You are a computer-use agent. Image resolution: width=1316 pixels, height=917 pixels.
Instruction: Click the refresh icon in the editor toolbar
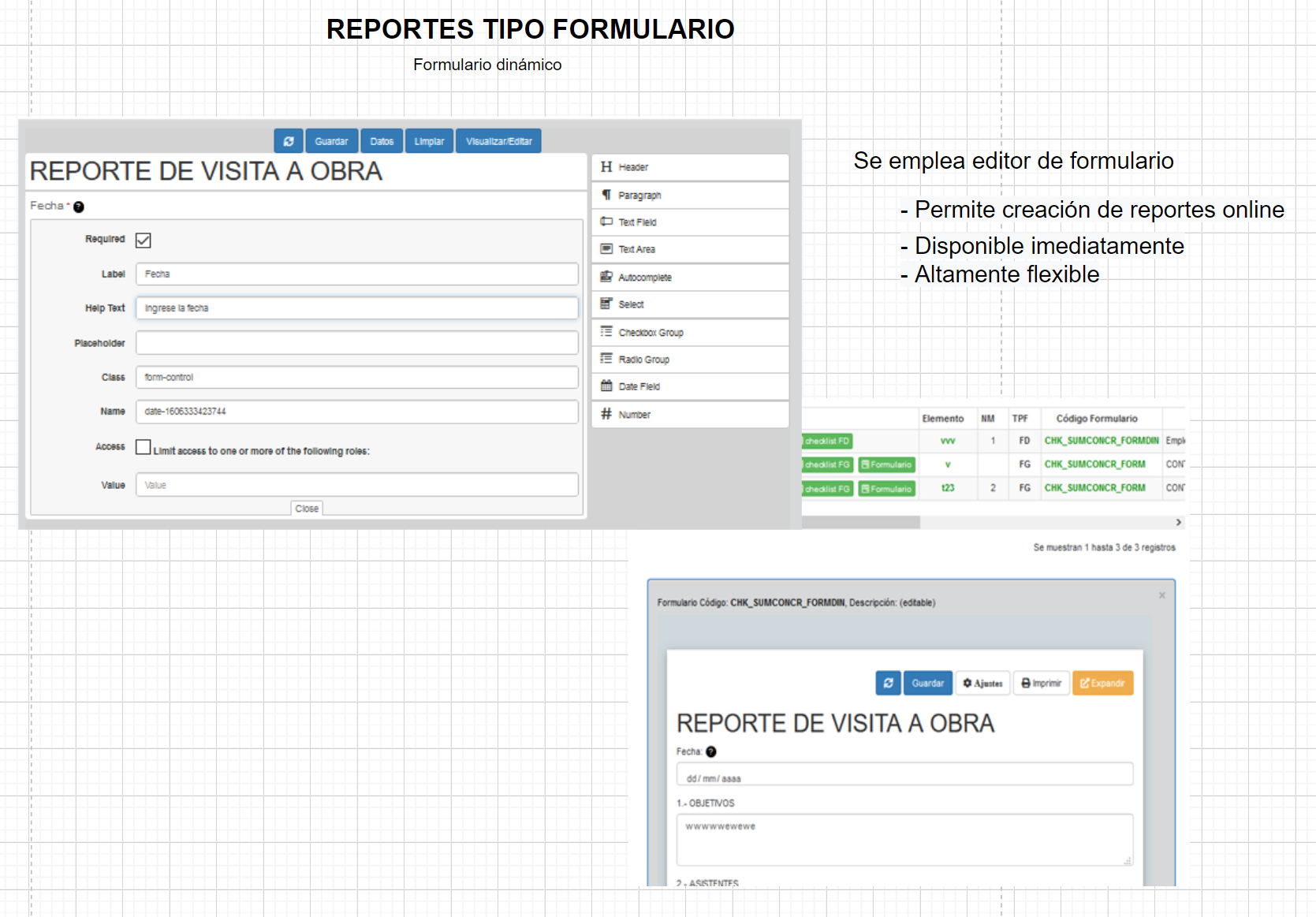point(289,141)
